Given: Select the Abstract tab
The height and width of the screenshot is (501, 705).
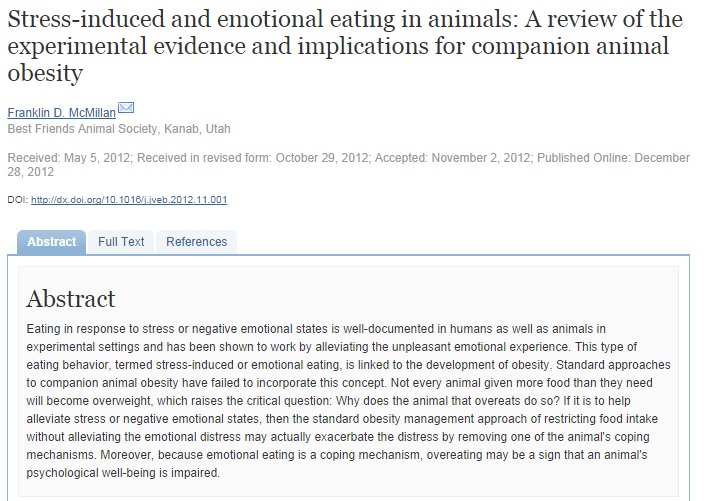Looking at the screenshot, I should coord(51,242).
